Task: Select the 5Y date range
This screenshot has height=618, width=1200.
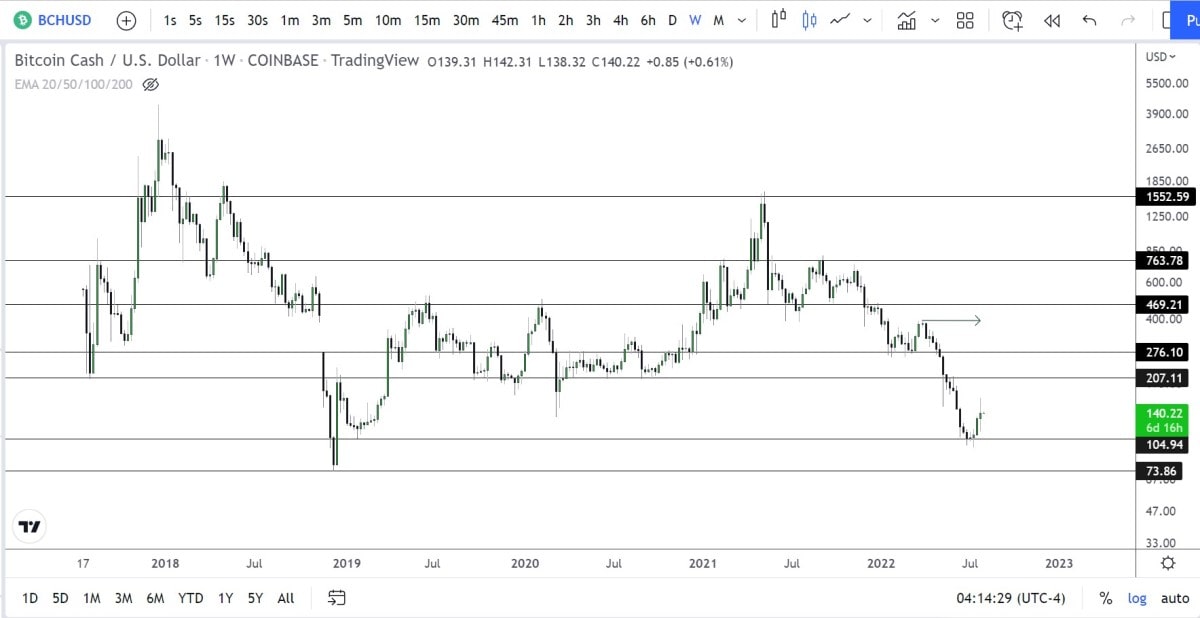Action: [x=255, y=598]
